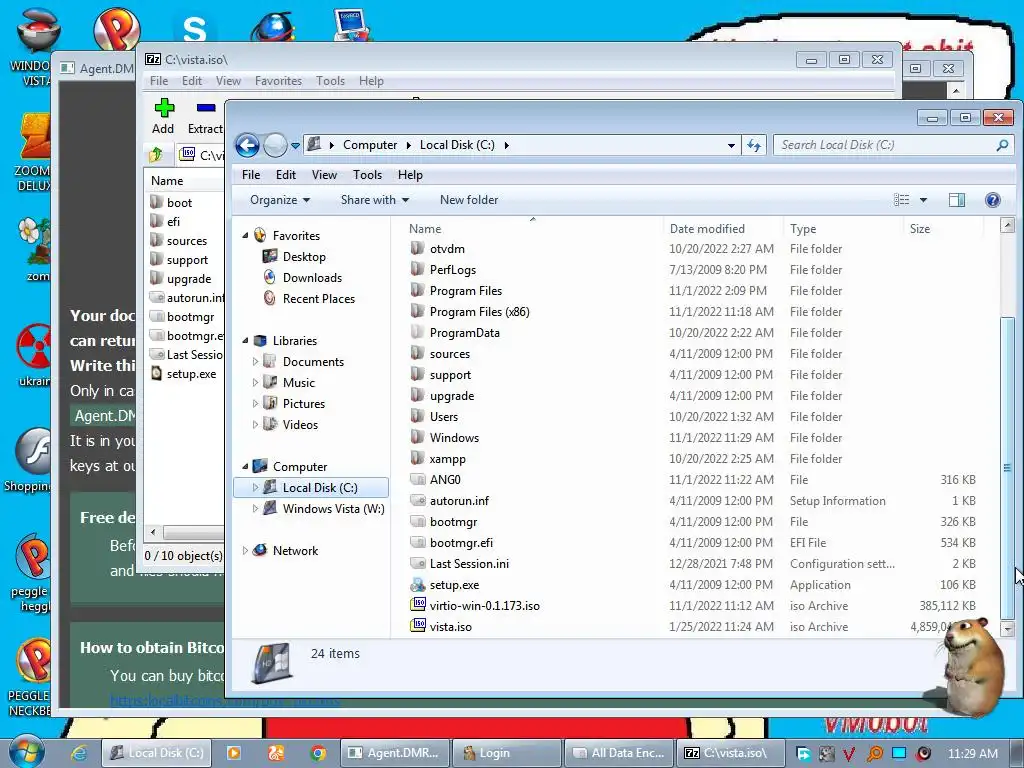
Task: Click the red V icon in system tray
Action: [849, 754]
